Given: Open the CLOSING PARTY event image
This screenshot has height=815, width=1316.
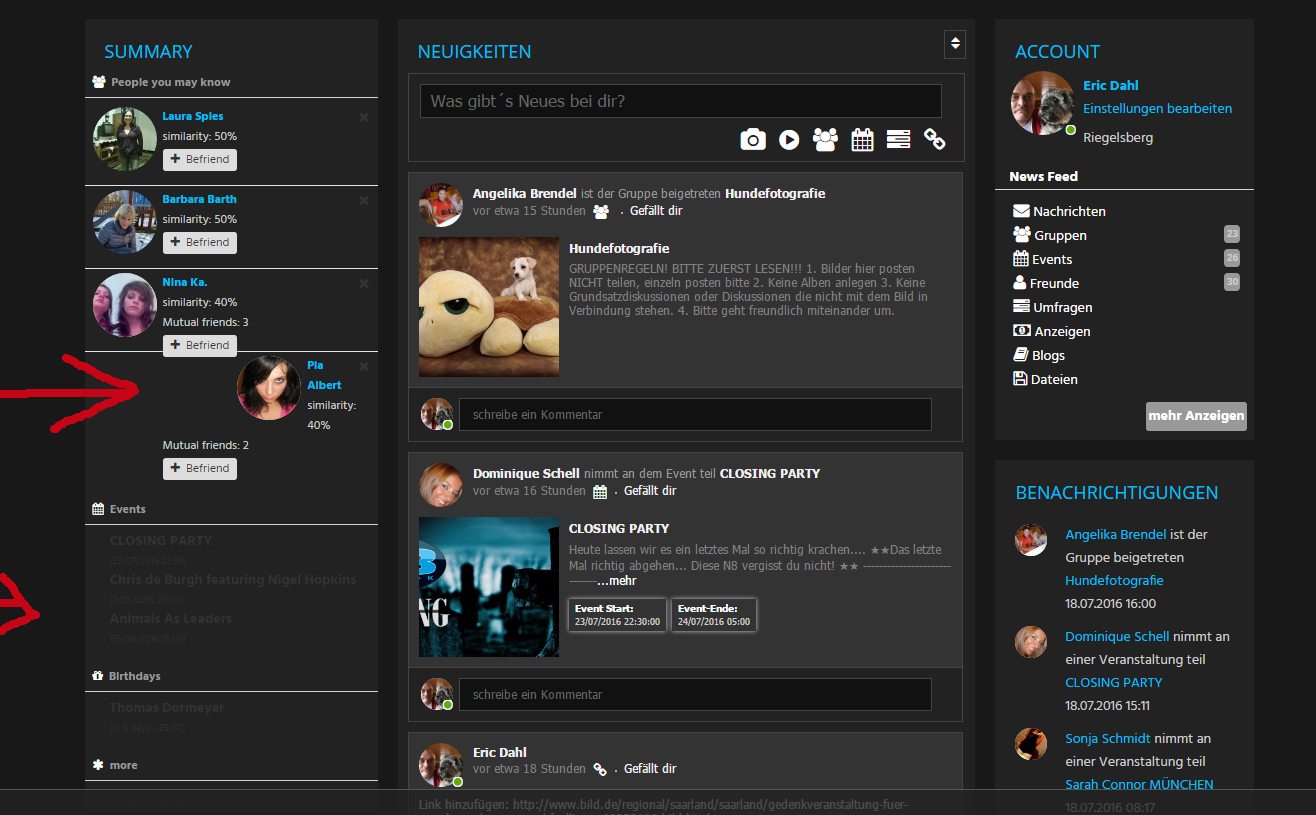Looking at the screenshot, I should [x=489, y=587].
